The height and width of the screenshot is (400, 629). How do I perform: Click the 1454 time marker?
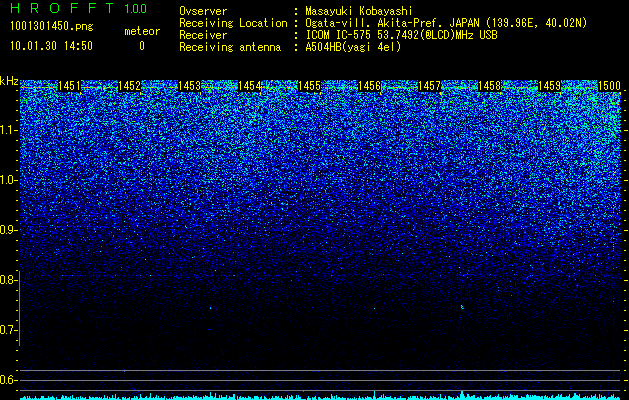pos(250,86)
